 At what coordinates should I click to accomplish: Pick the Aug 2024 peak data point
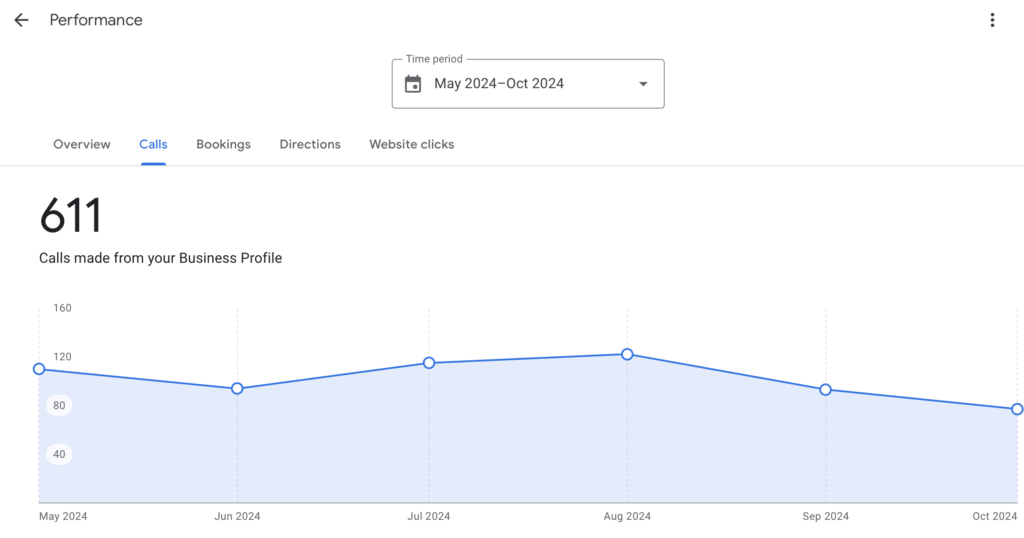coord(627,354)
